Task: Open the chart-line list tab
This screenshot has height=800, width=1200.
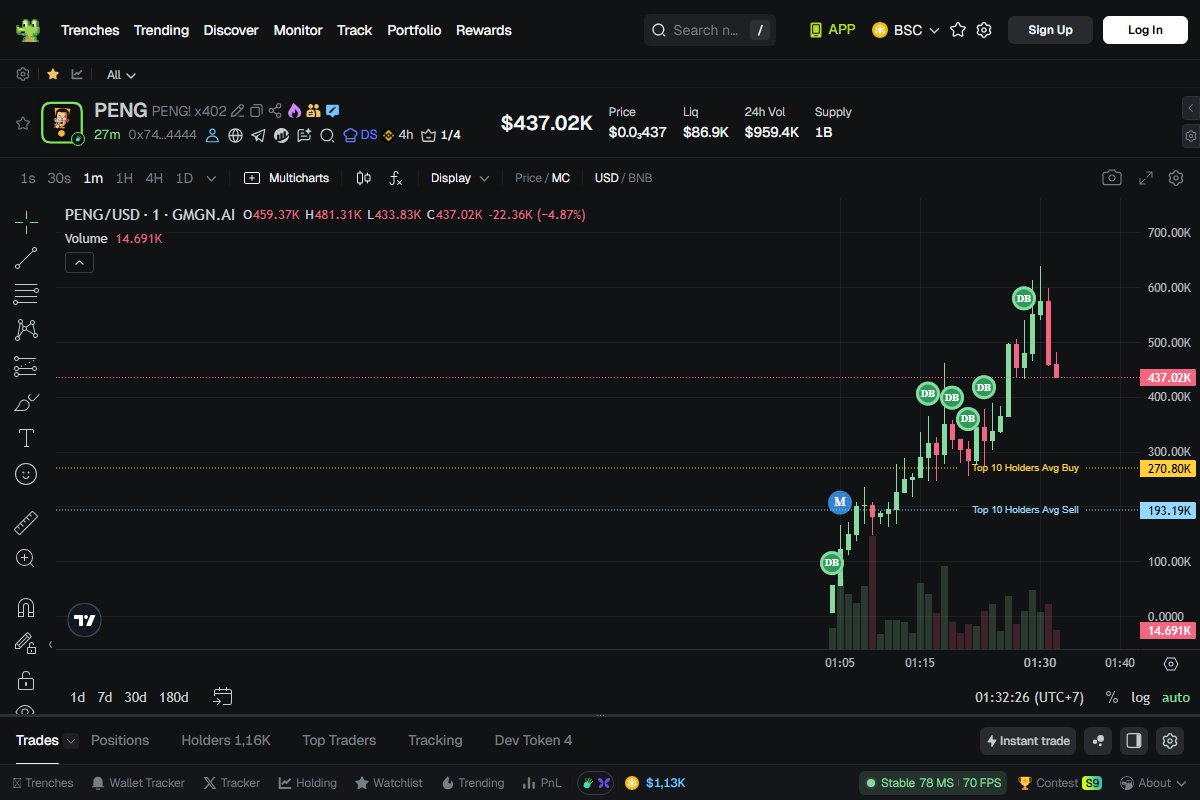Action: (x=77, y=74)
